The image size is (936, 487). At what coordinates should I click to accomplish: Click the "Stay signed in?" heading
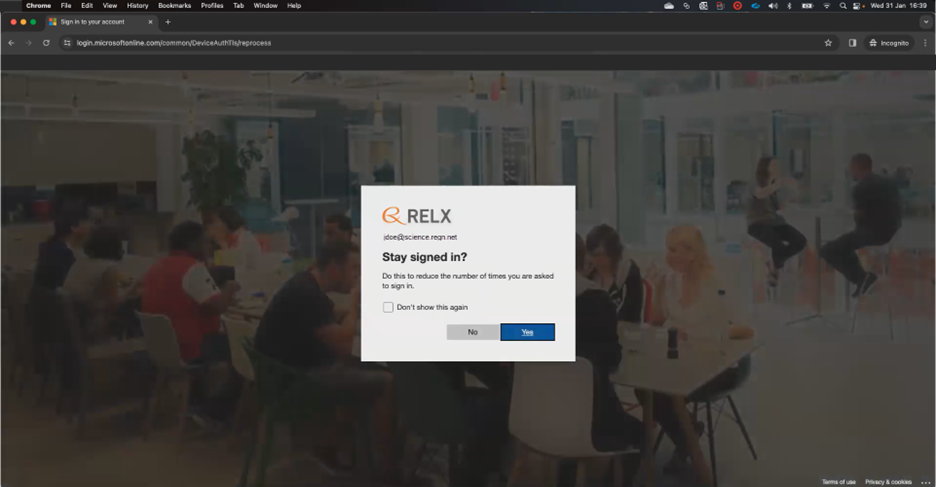click(x=424, y=257)
